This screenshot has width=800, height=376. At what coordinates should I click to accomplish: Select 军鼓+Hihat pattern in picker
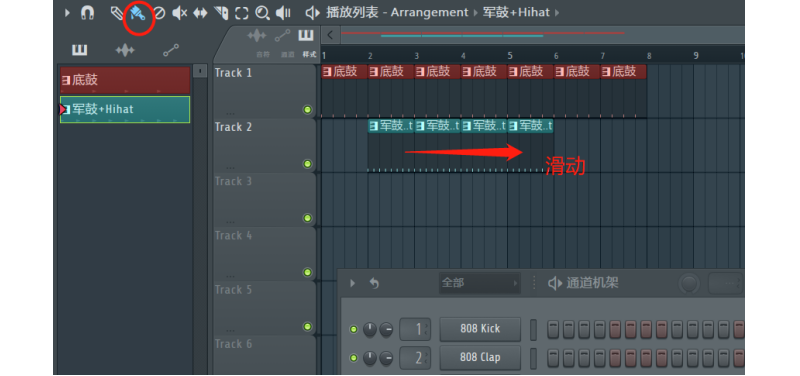[125, 109]
